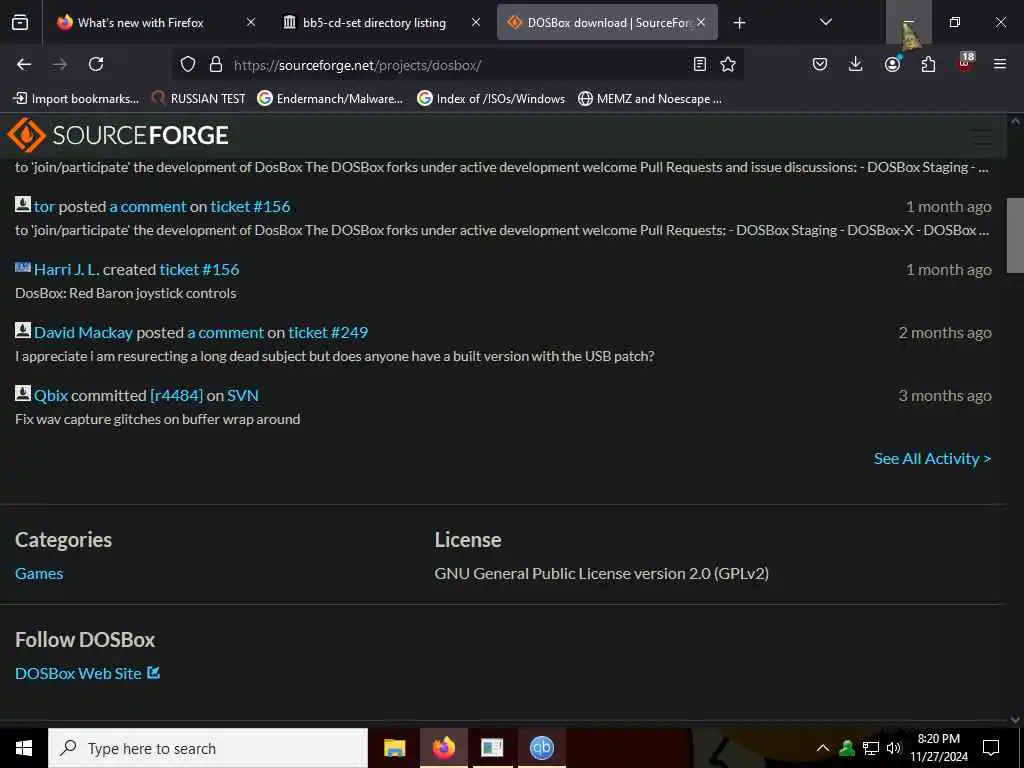Open the news-style app in taskbar
Viewport: 1024px width, 768px height.
pos(492,748)
